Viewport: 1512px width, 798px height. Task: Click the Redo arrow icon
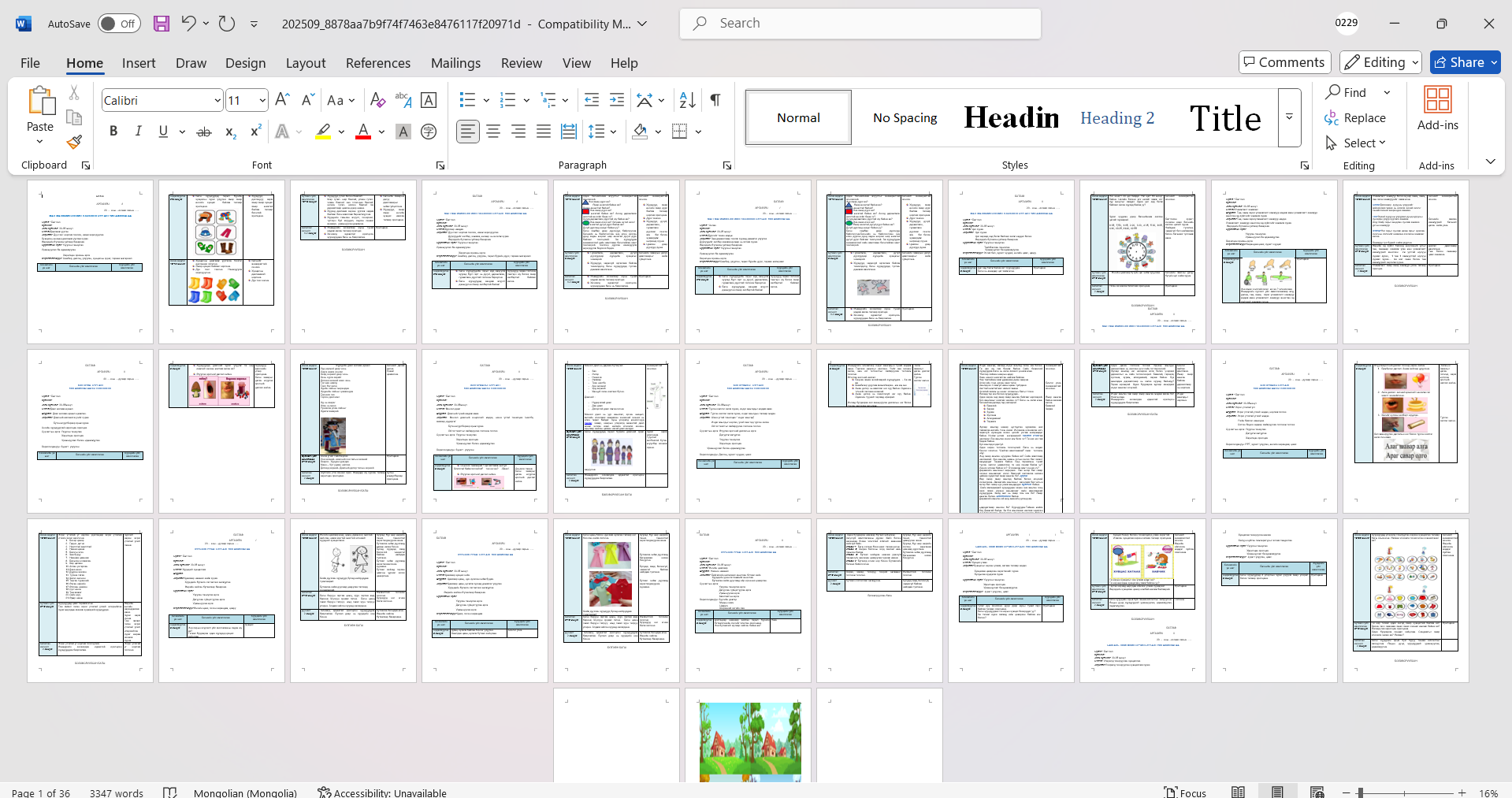(227, 24)
